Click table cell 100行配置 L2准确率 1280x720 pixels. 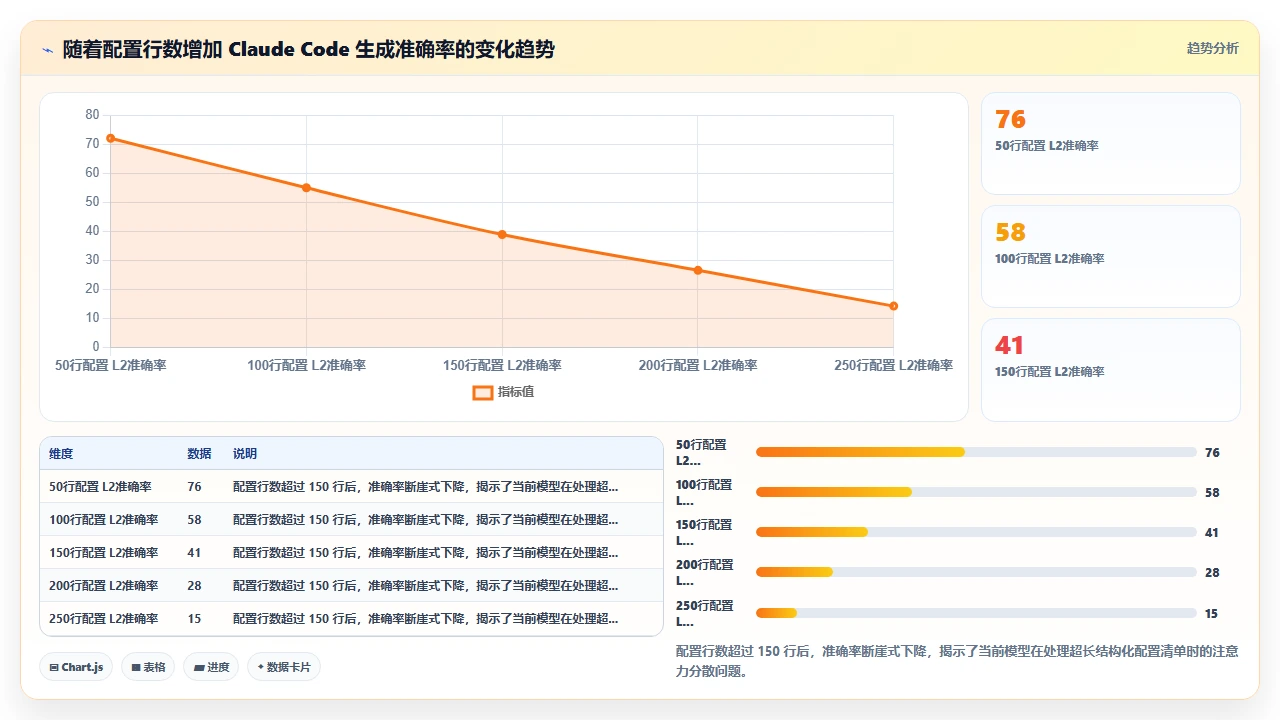(x=103, y=520)
